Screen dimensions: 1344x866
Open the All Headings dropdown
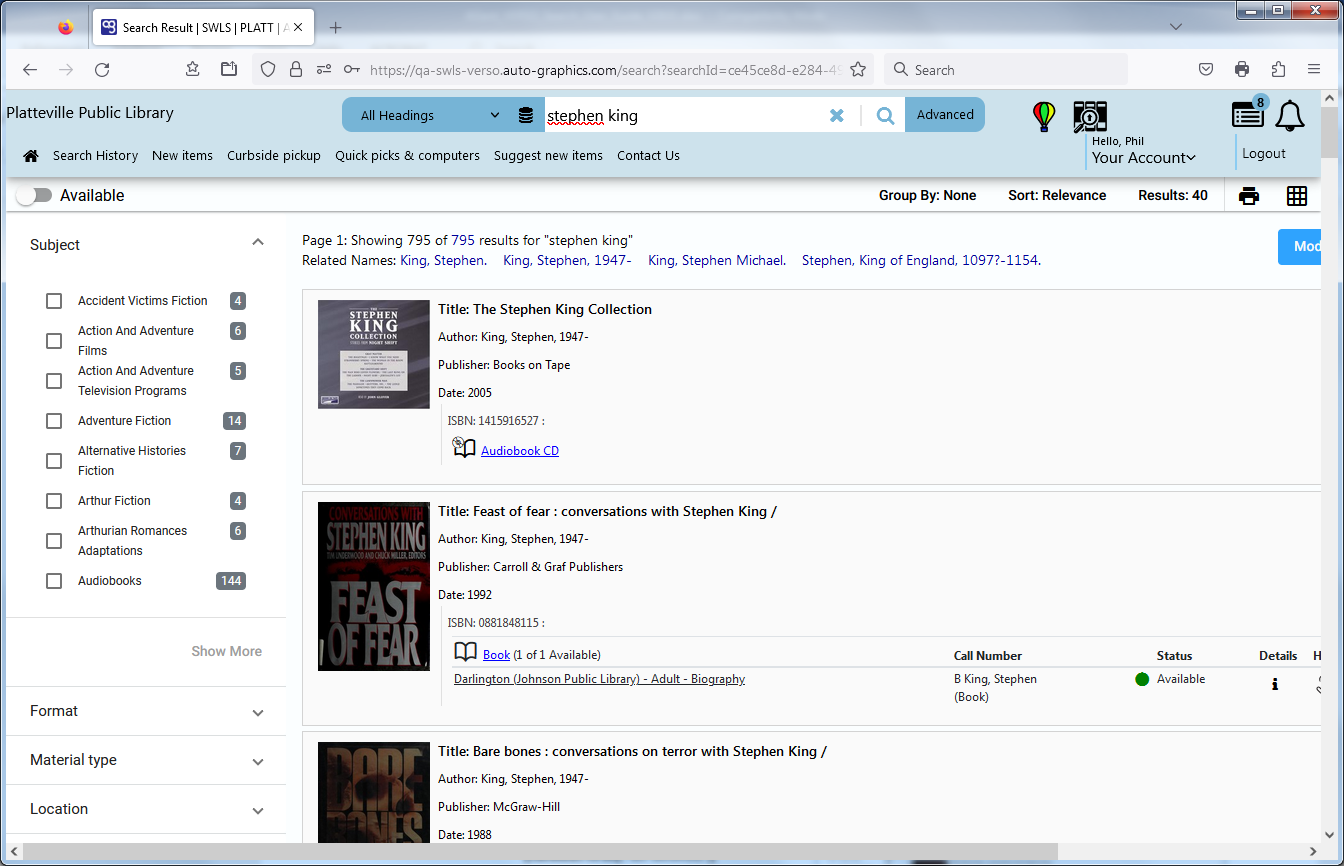[428, 115]
